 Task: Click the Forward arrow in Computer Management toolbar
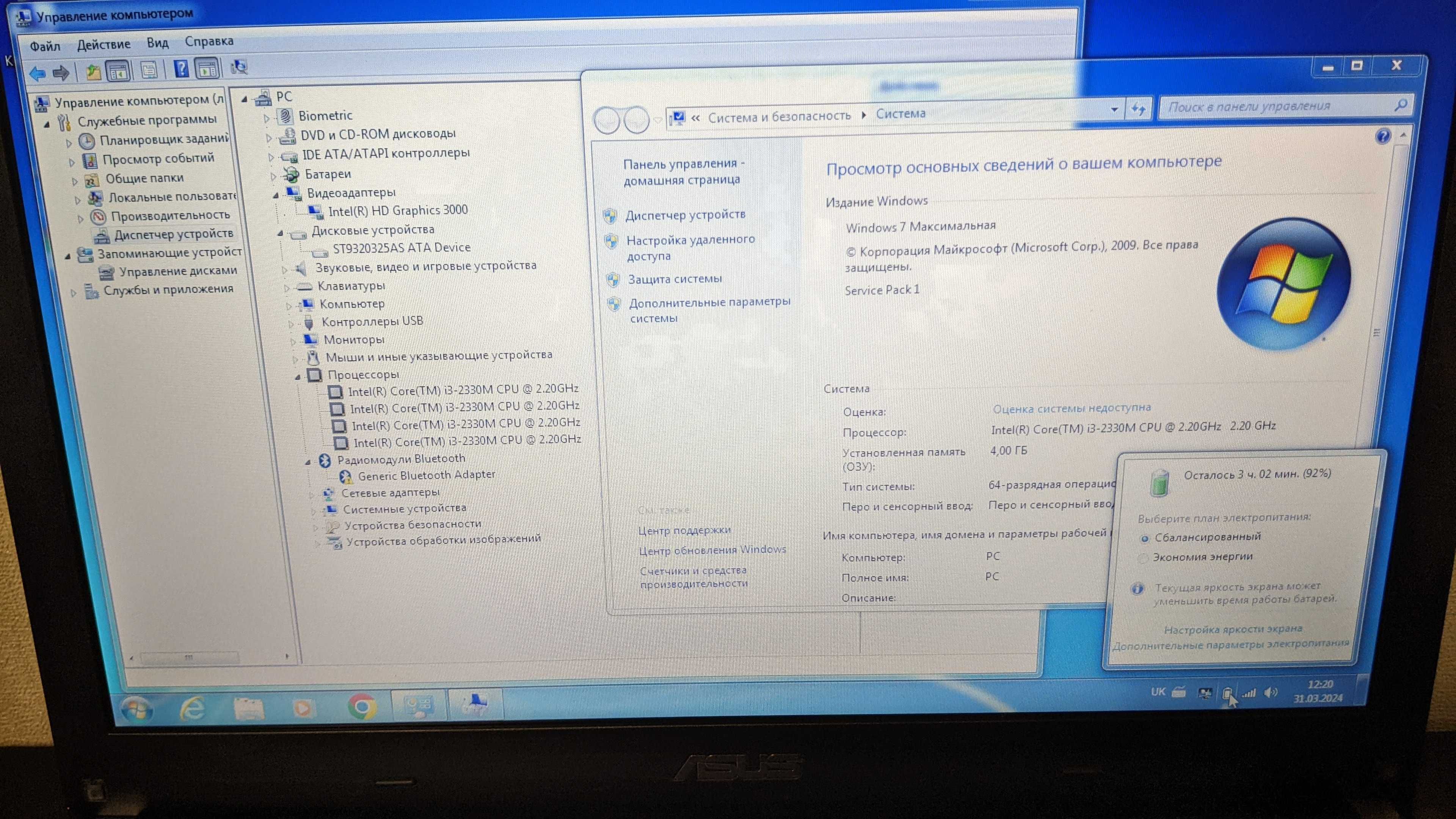pyautogui.click(x=61, y=73)
